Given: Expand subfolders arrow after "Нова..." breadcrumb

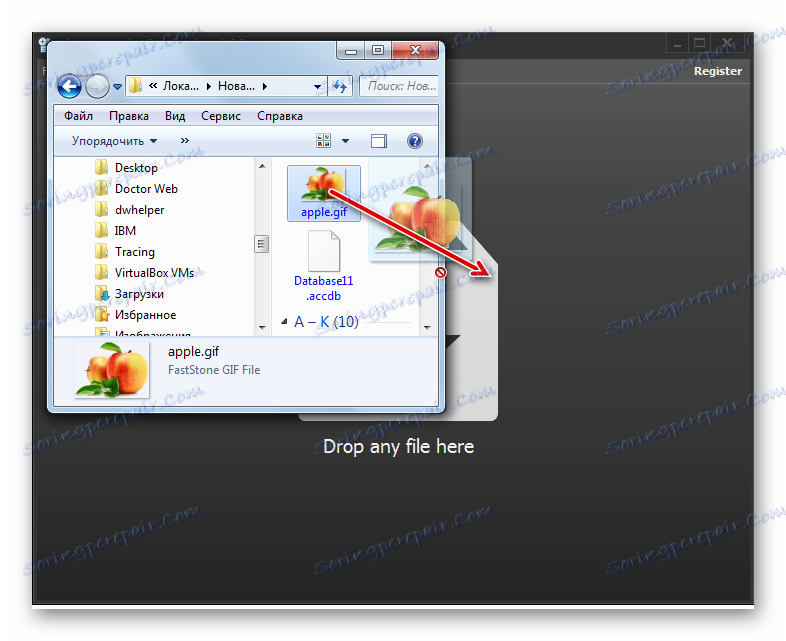Looking at the screenshot, I should pyautogui.click(x=265, y=86).
